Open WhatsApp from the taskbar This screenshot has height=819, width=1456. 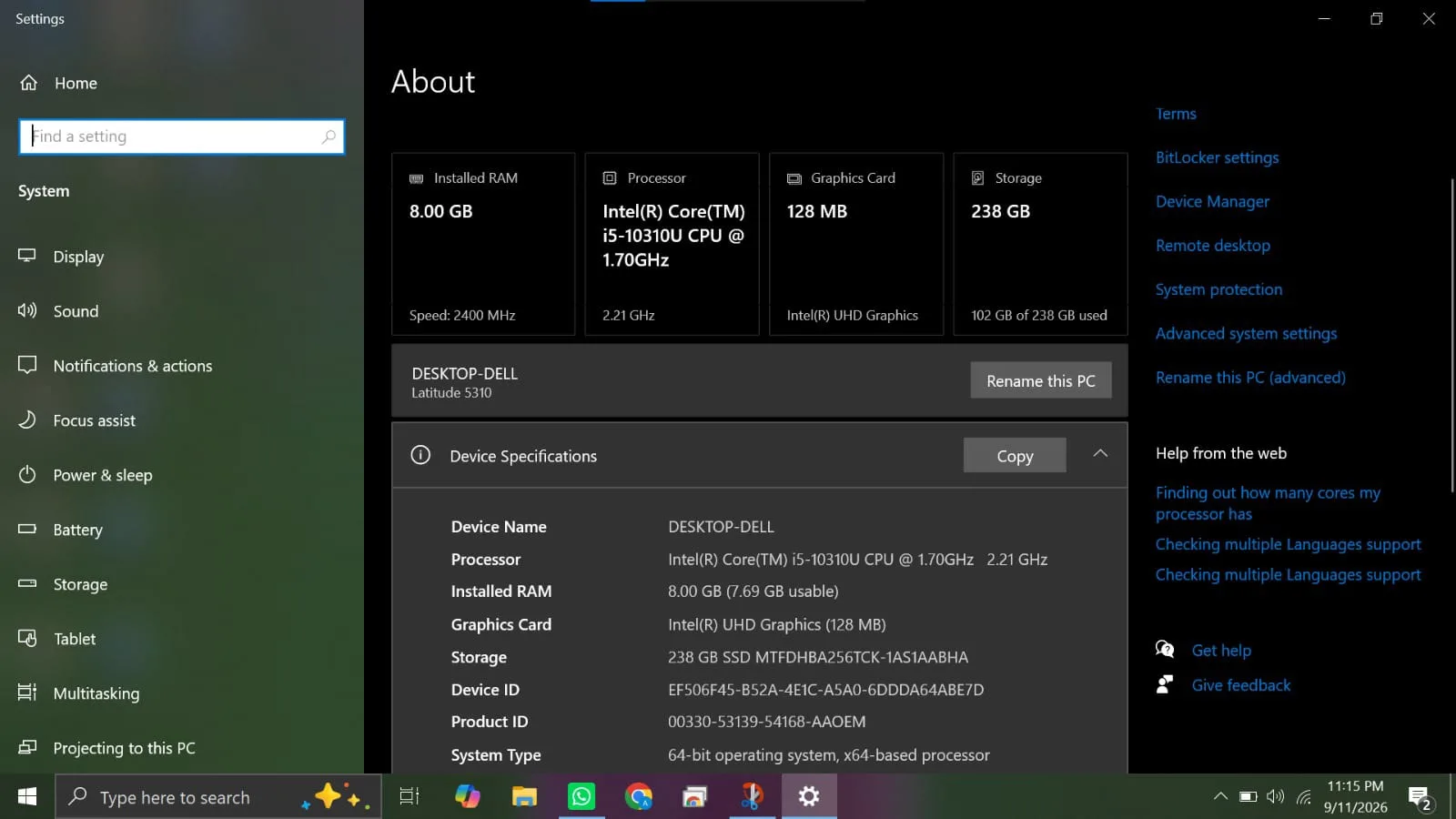(581, 797)
